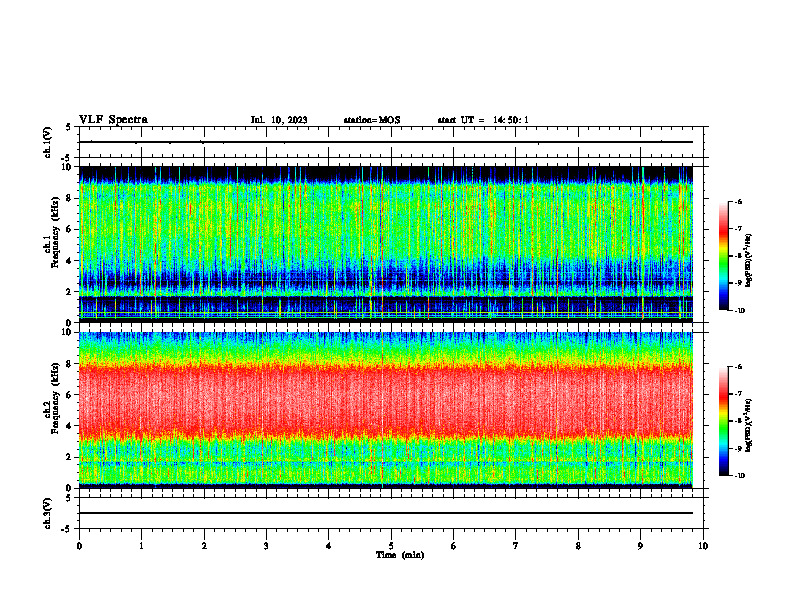Click the ch.2 spectrogram color scale bar

(x=723, y=421)
